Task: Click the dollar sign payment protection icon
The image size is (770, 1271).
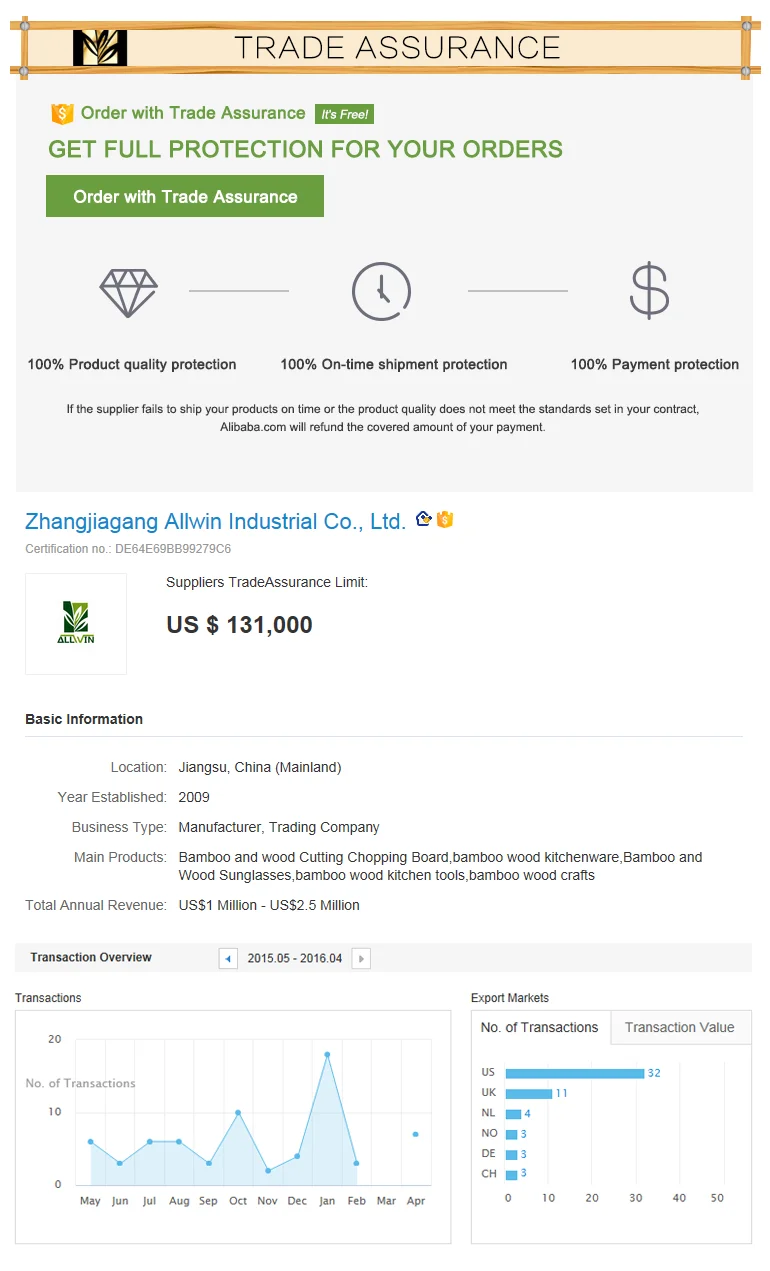Action: pyautogui.click(x=649, y=291)
